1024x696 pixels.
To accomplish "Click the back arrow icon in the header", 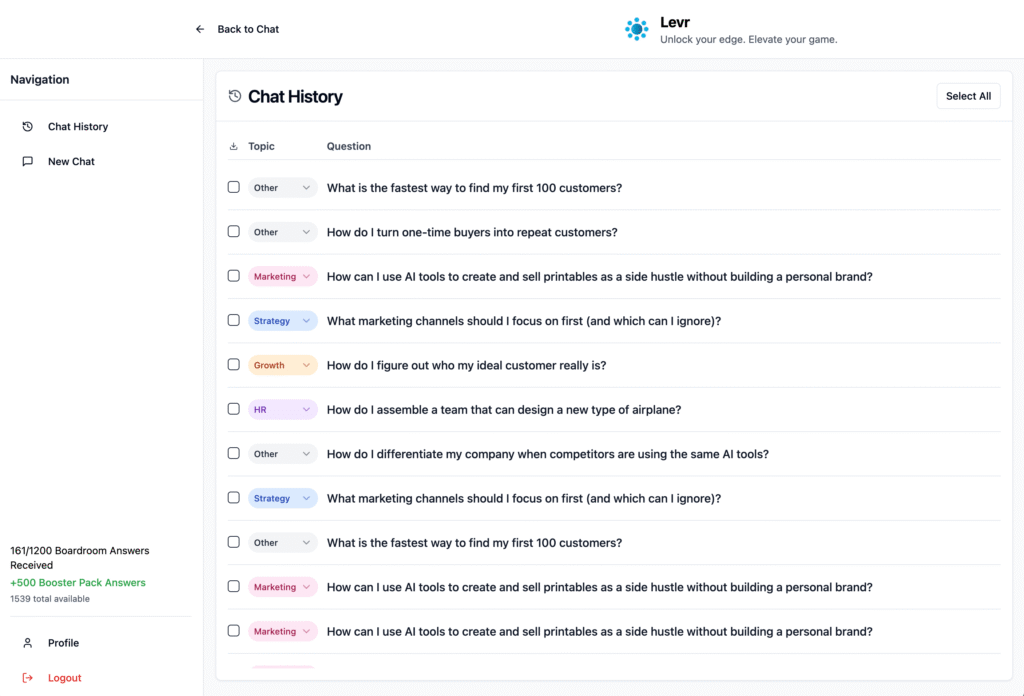I will pos(200,29).
